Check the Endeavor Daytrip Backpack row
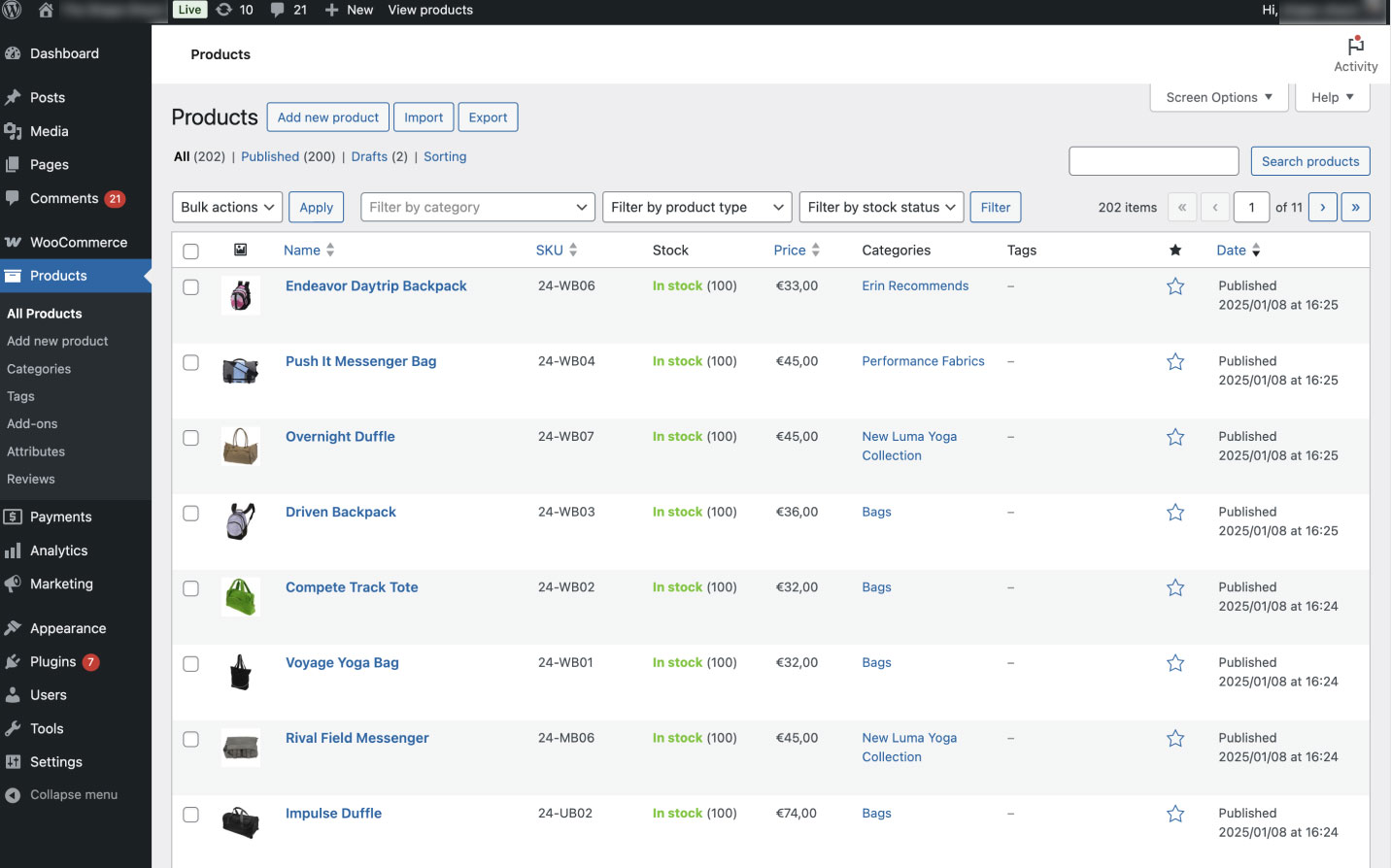Image resolution: width=1391 pixels, height=868 pixels. pos(190,287)
